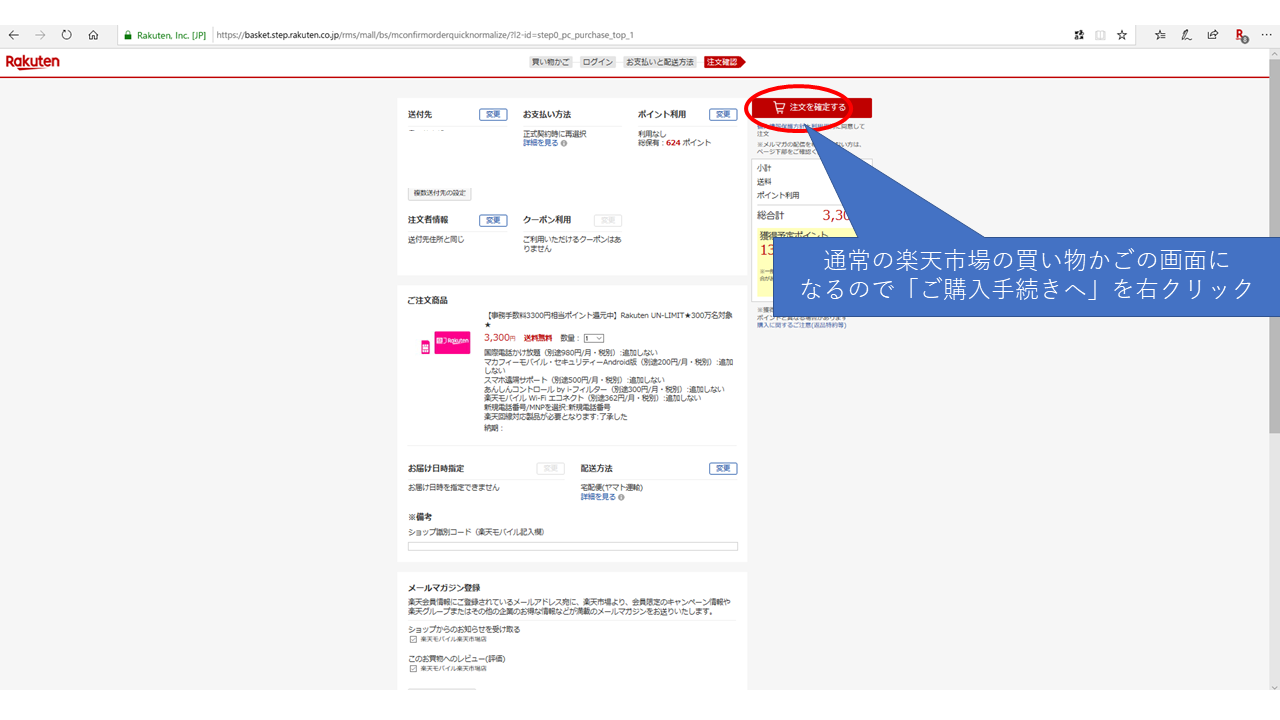1280x720 pixels.
Task: Click the browser forward arrow
Action: 40,34
